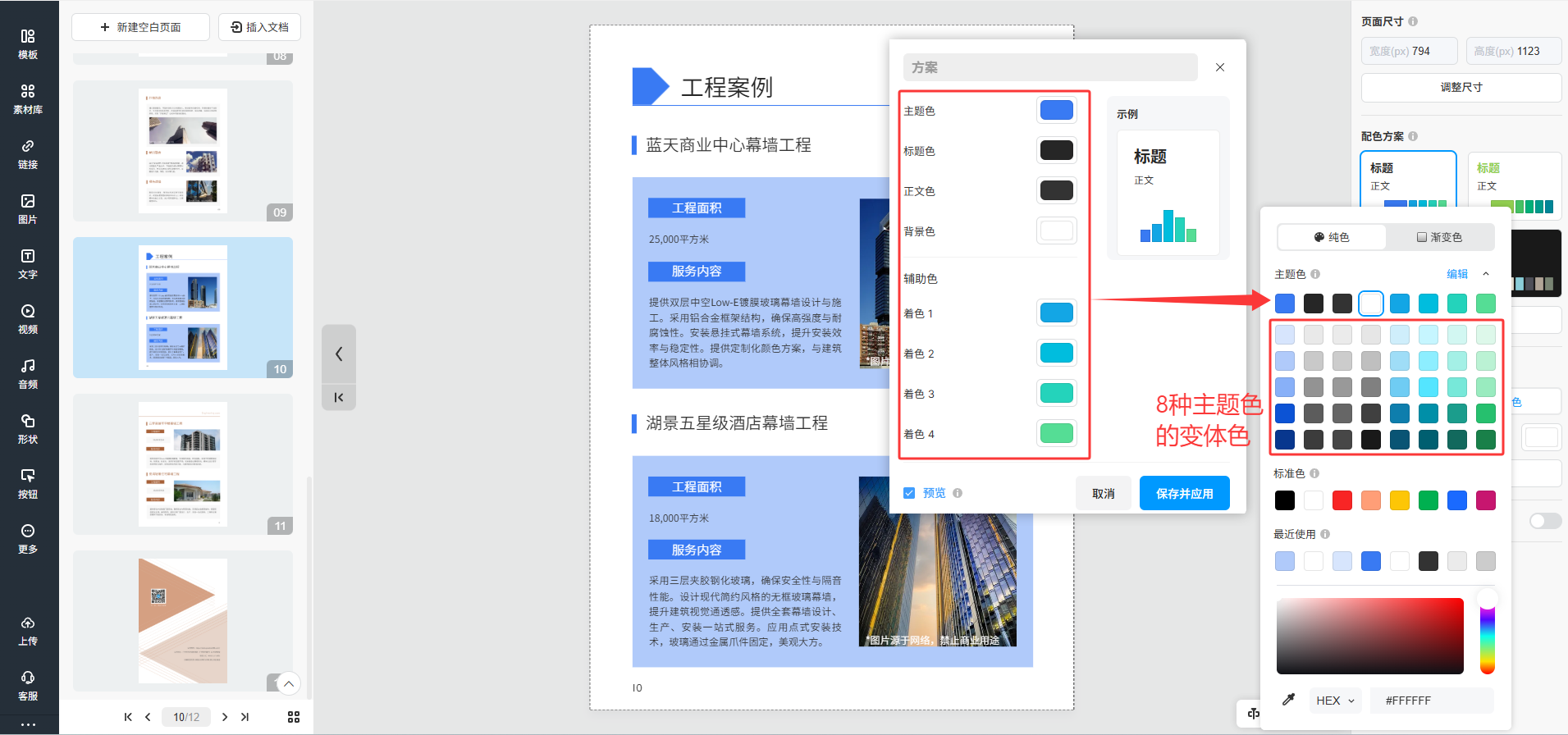This screenshot has width=1568, height=735.
Task: Toggle the switch at right panel edge
Action: (x=1545, y=521)
